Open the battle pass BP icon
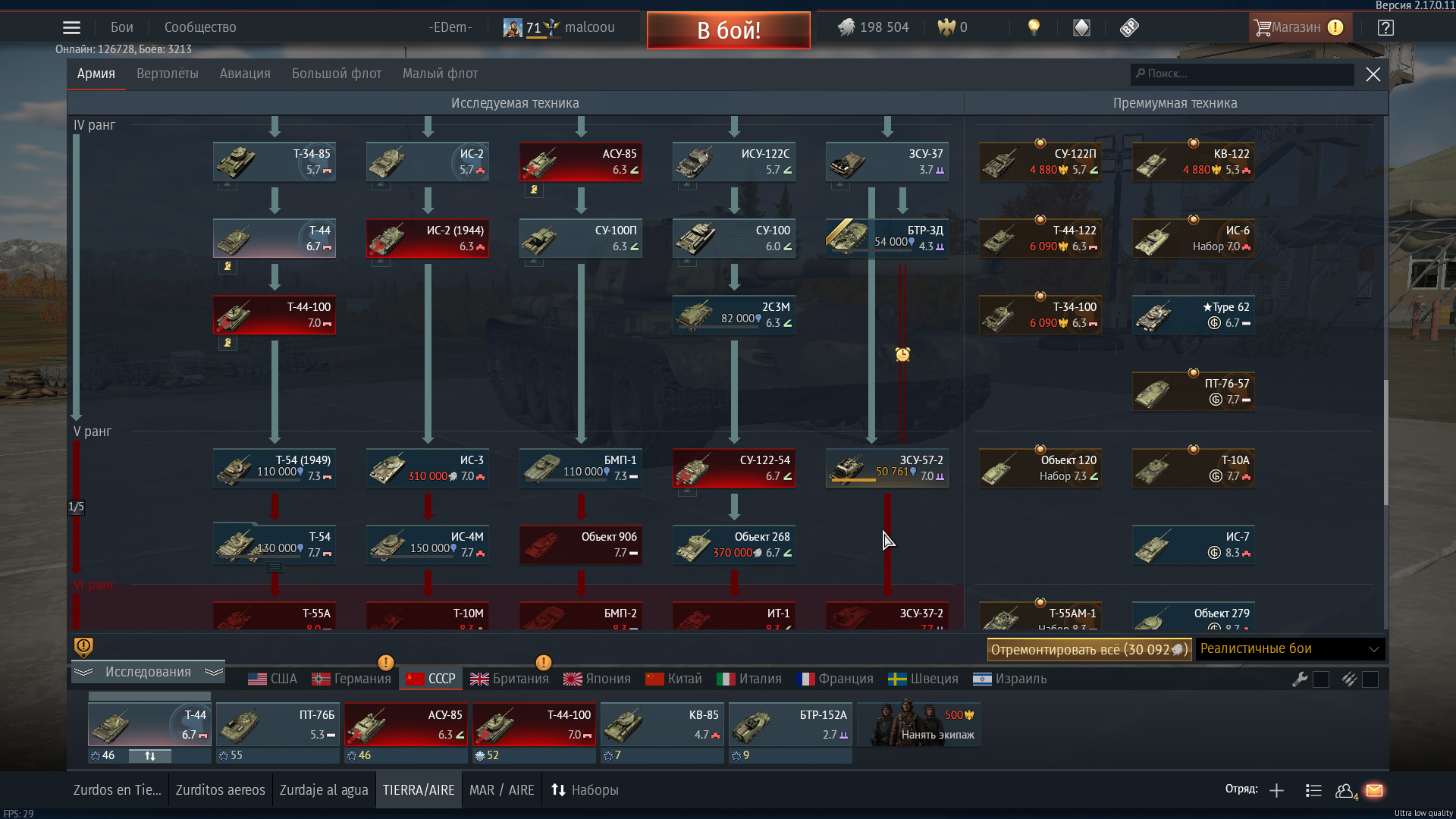The width and height of the screenshot is (1456, 819). (1129, 28)
